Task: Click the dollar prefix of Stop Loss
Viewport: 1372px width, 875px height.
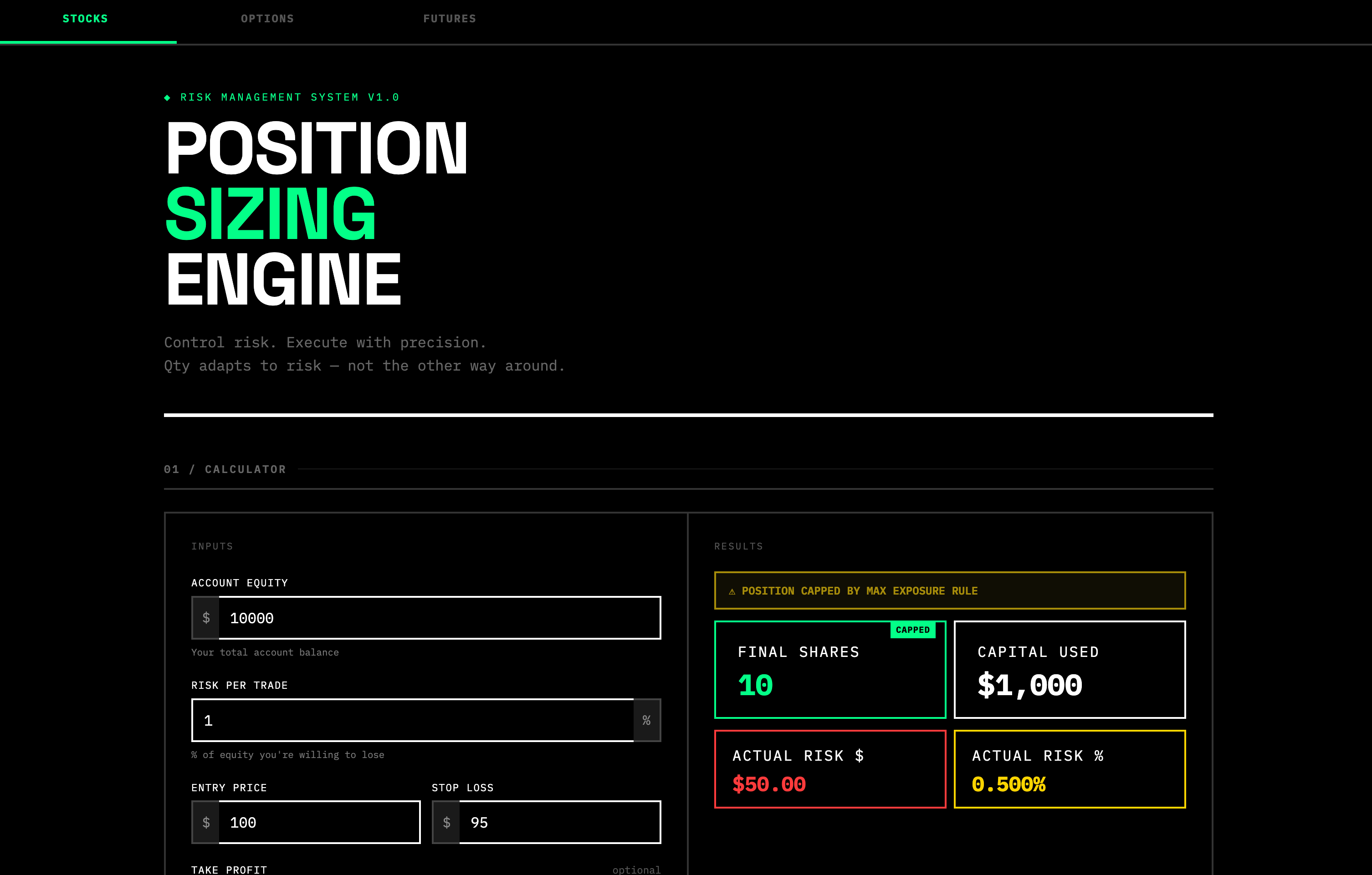Action: tap(446, 822)
